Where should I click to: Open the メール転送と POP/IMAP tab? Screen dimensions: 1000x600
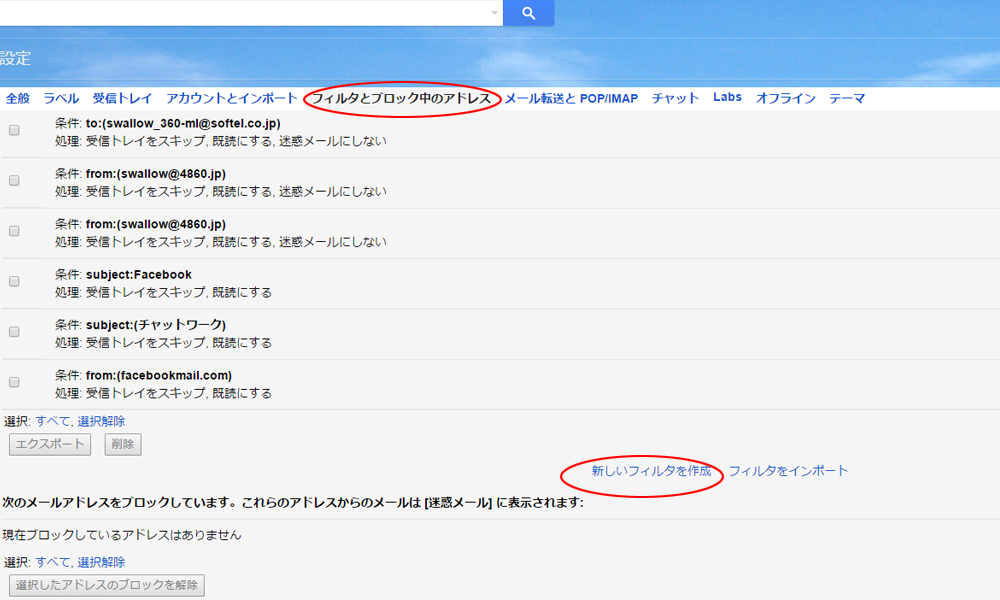click(x=571, y=98)
